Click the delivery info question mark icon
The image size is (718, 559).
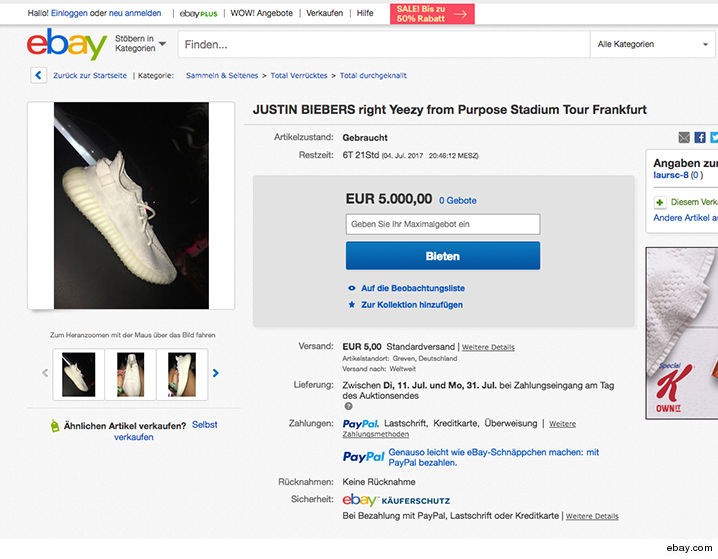[348, 406]
